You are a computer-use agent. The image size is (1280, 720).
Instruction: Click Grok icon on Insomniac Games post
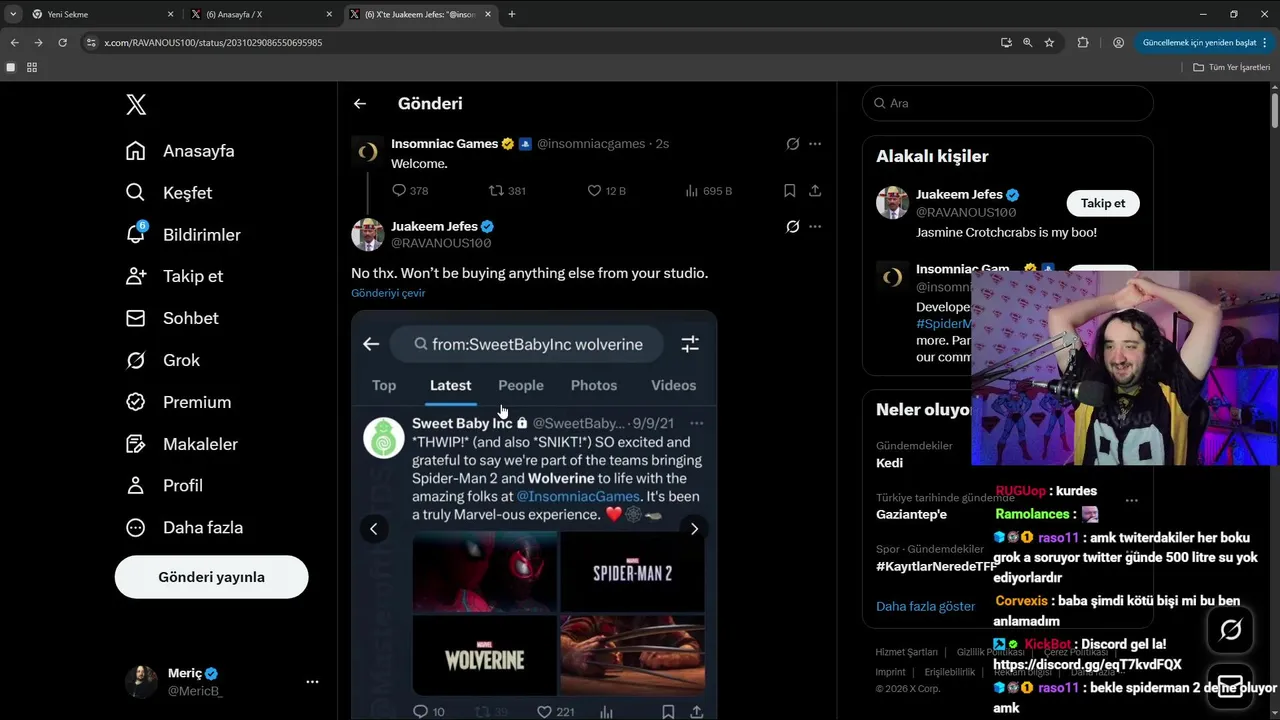point(793,144)
